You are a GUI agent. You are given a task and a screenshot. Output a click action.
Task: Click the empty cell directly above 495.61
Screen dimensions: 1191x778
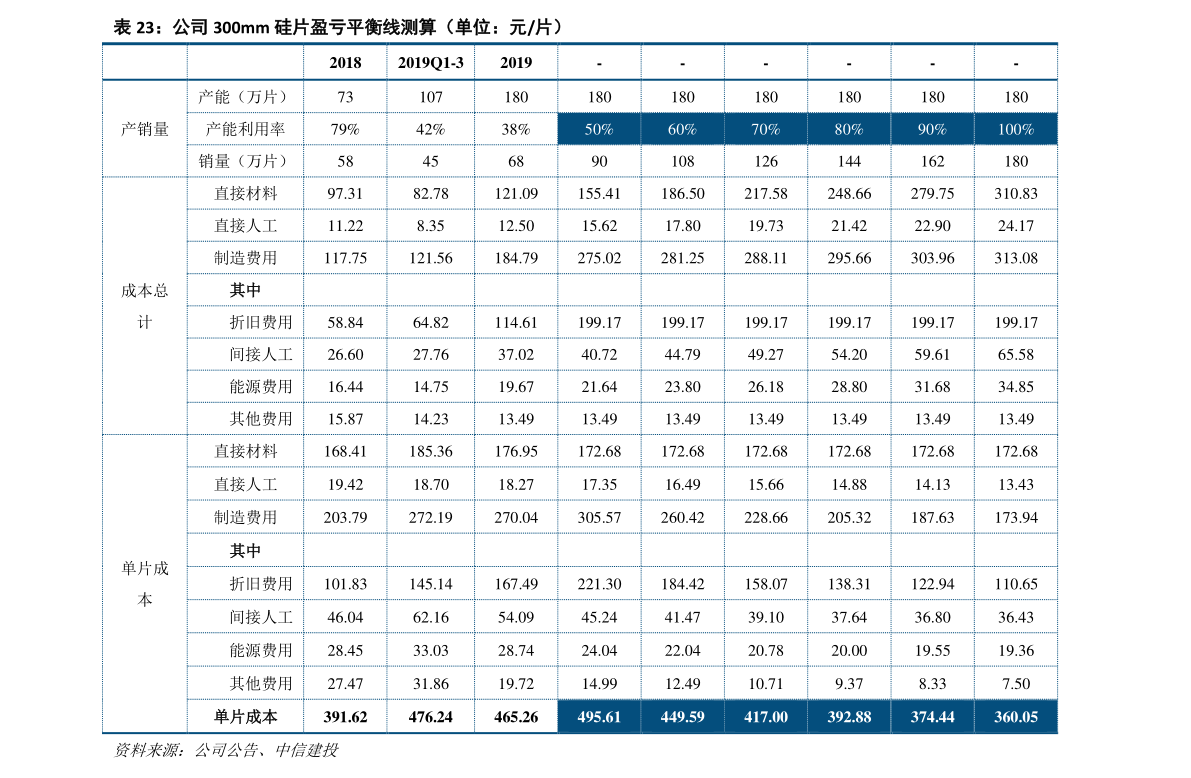click(599, 682)
